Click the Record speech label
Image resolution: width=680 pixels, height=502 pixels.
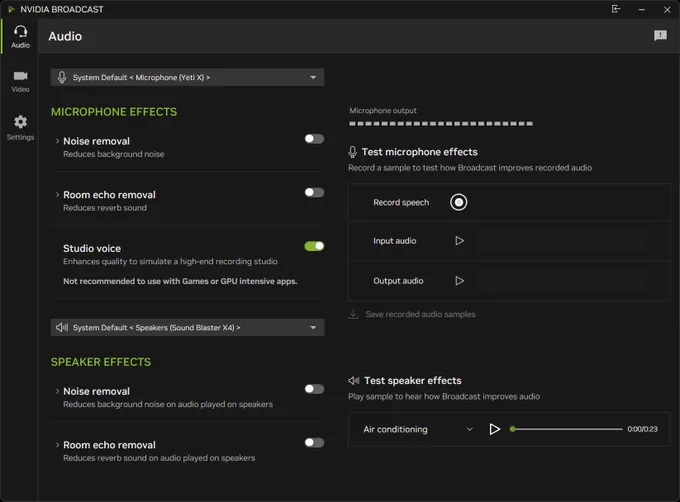[x=401, y=202]
